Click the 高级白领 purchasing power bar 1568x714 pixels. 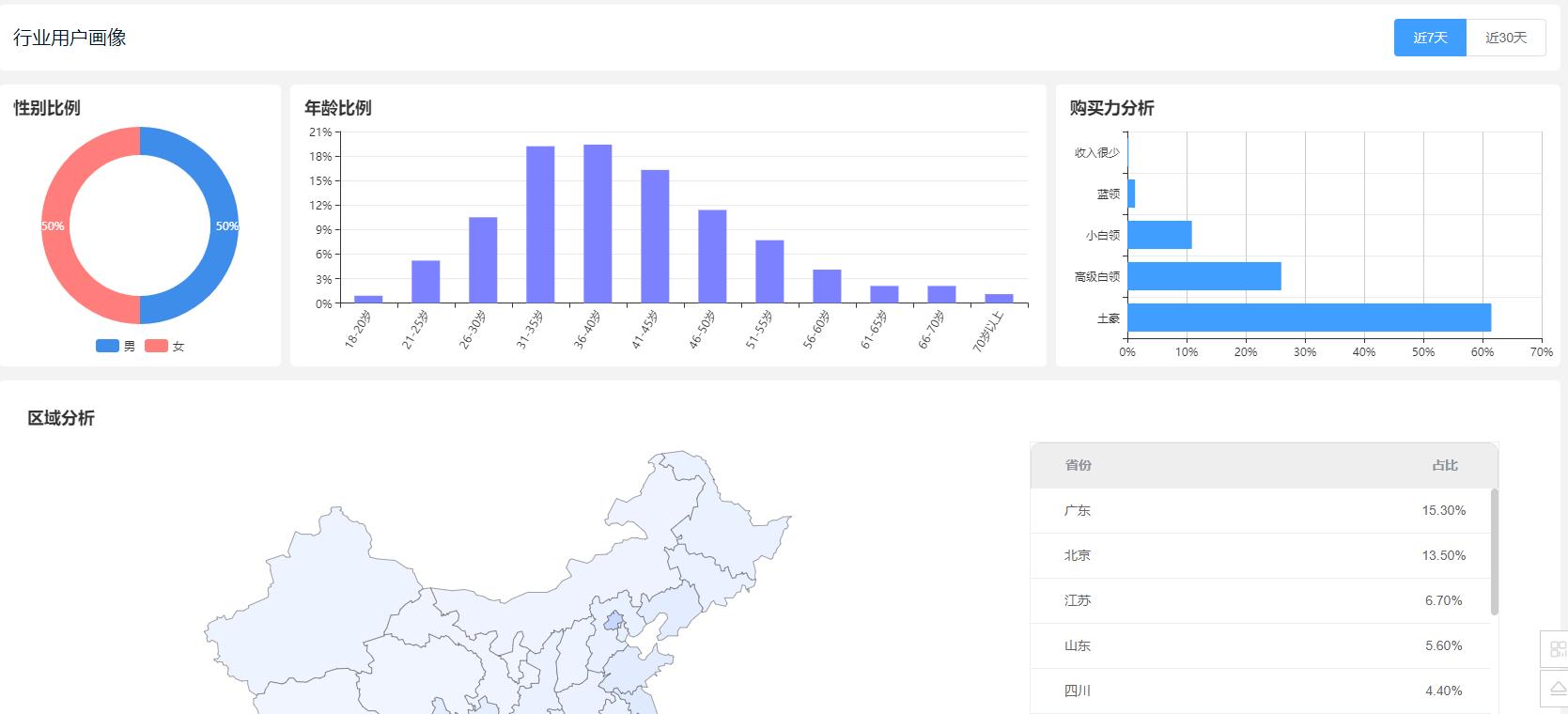click(1204, 276)
